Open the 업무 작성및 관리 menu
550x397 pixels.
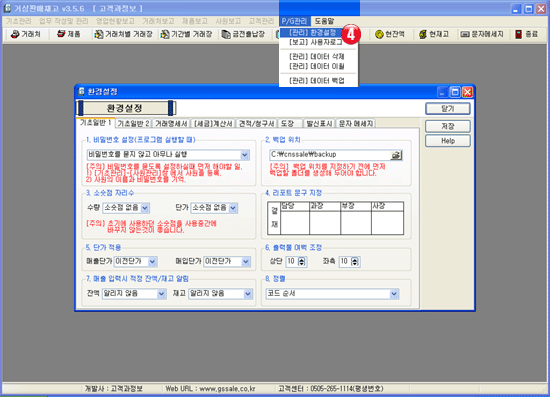click(64, 21)
